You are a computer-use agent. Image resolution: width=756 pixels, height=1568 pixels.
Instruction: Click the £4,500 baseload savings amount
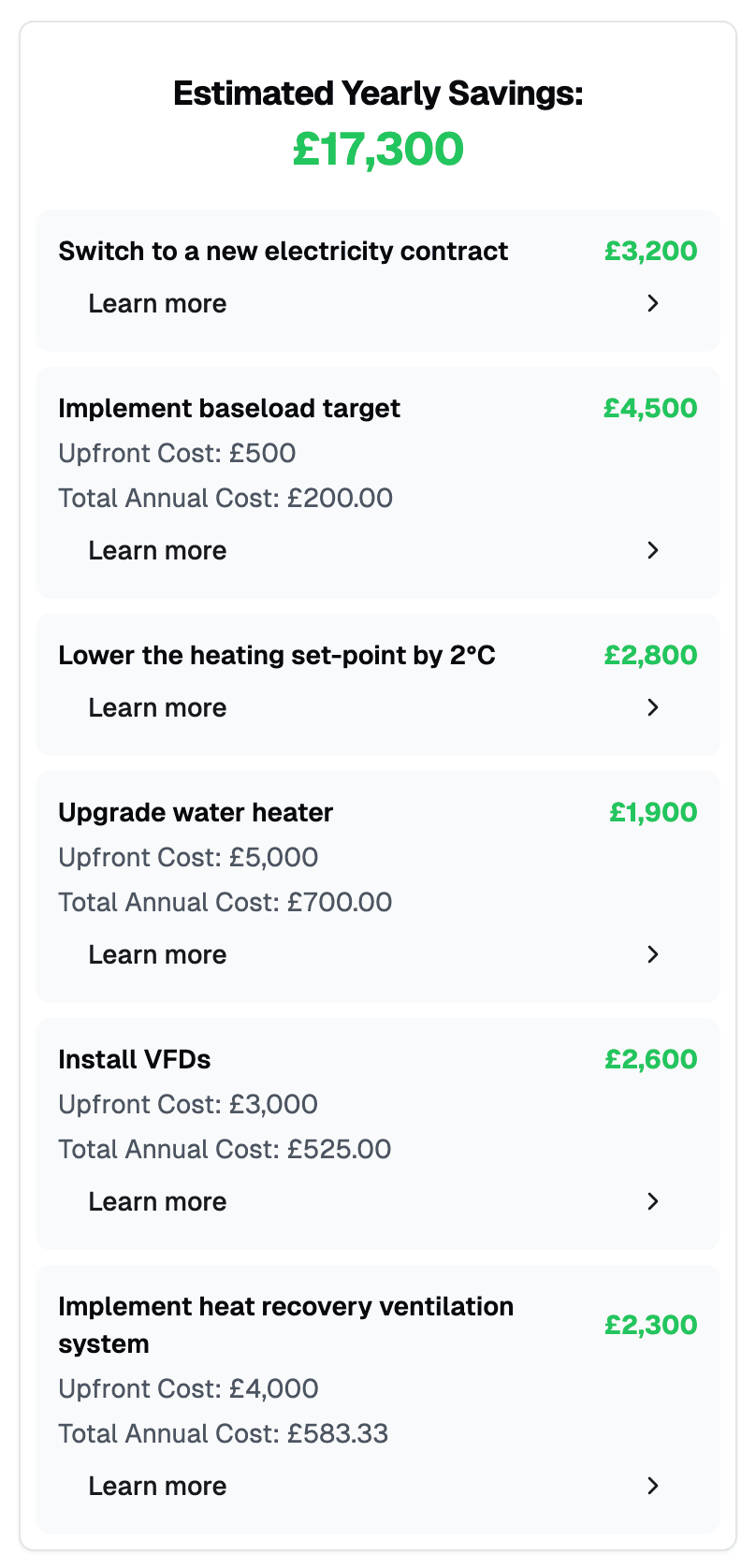[650, 408]
